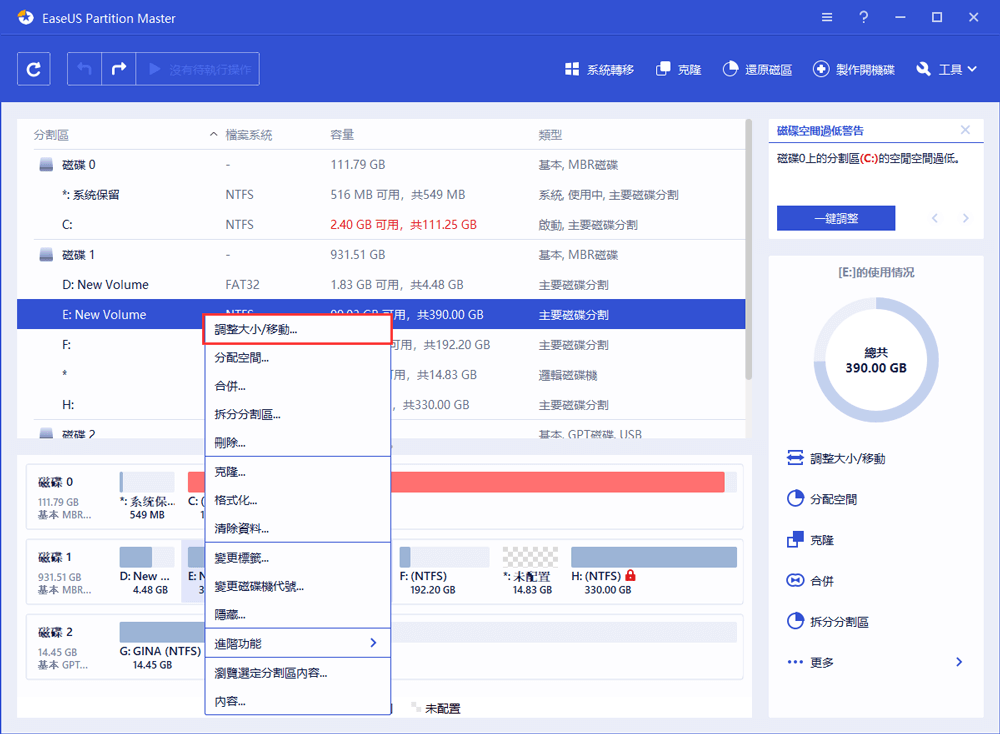Click the EaseUS Partition Master logo icon
The image size is (1000, 734).
(26, 18)
